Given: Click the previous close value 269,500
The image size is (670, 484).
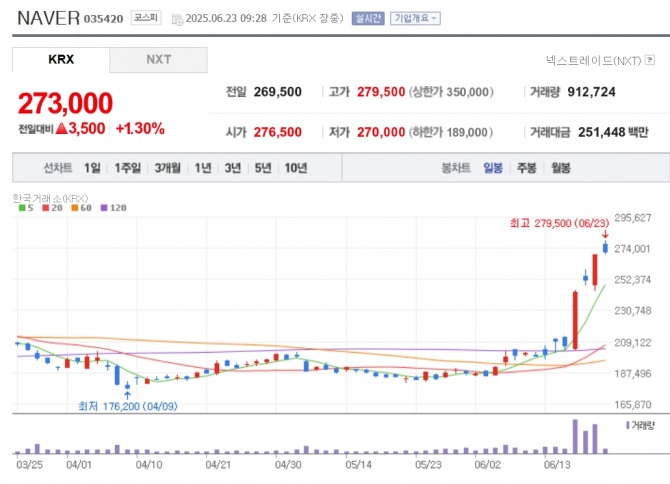Looking at the screenshot, I should click(x=277, y=92).
